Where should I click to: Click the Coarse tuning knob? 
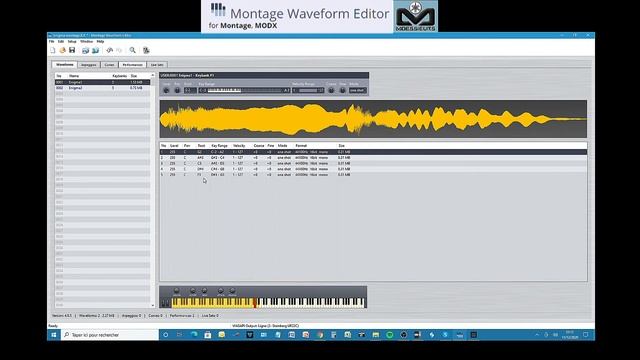point(331,90)
